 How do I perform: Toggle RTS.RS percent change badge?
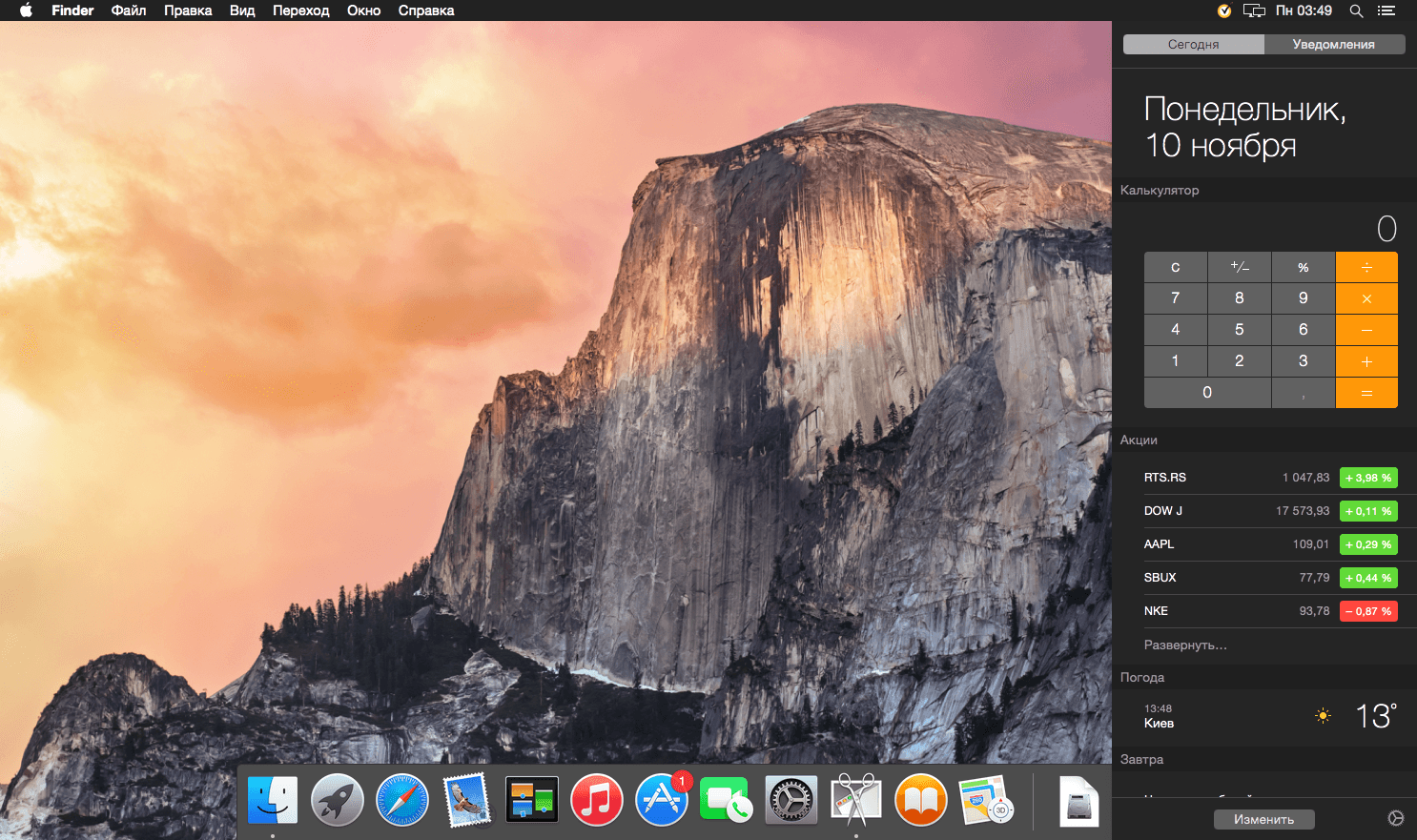coord(1368,478)
